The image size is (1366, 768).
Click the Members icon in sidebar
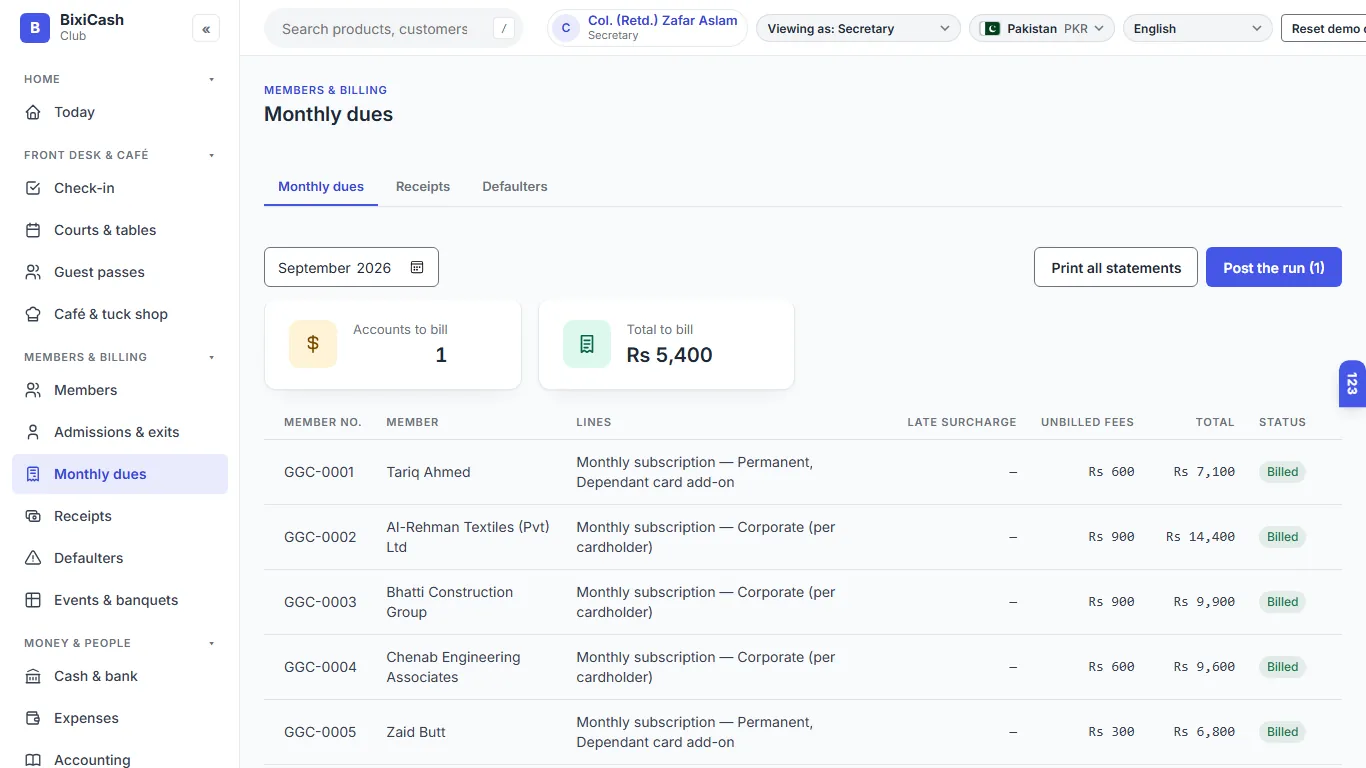tap(33, 390)
